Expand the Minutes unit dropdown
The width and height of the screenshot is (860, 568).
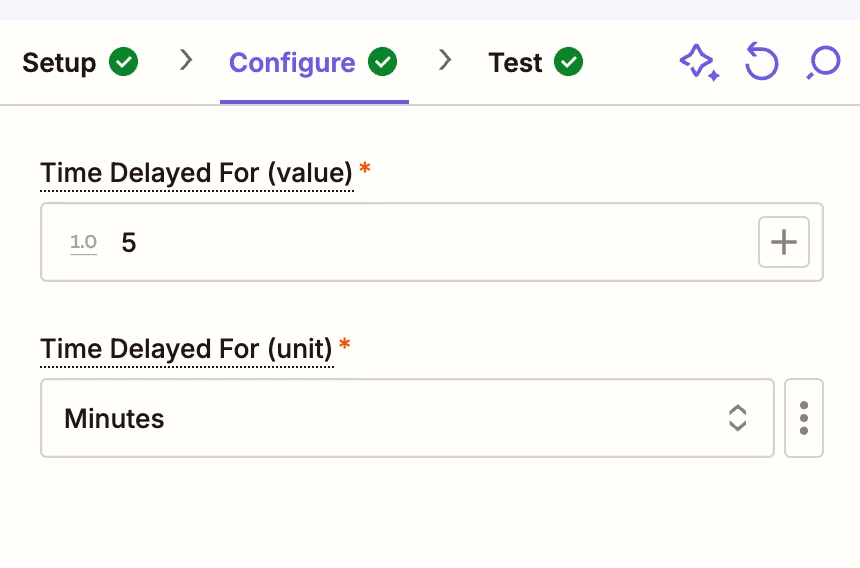pyautogui.click(x=407, y=418)
